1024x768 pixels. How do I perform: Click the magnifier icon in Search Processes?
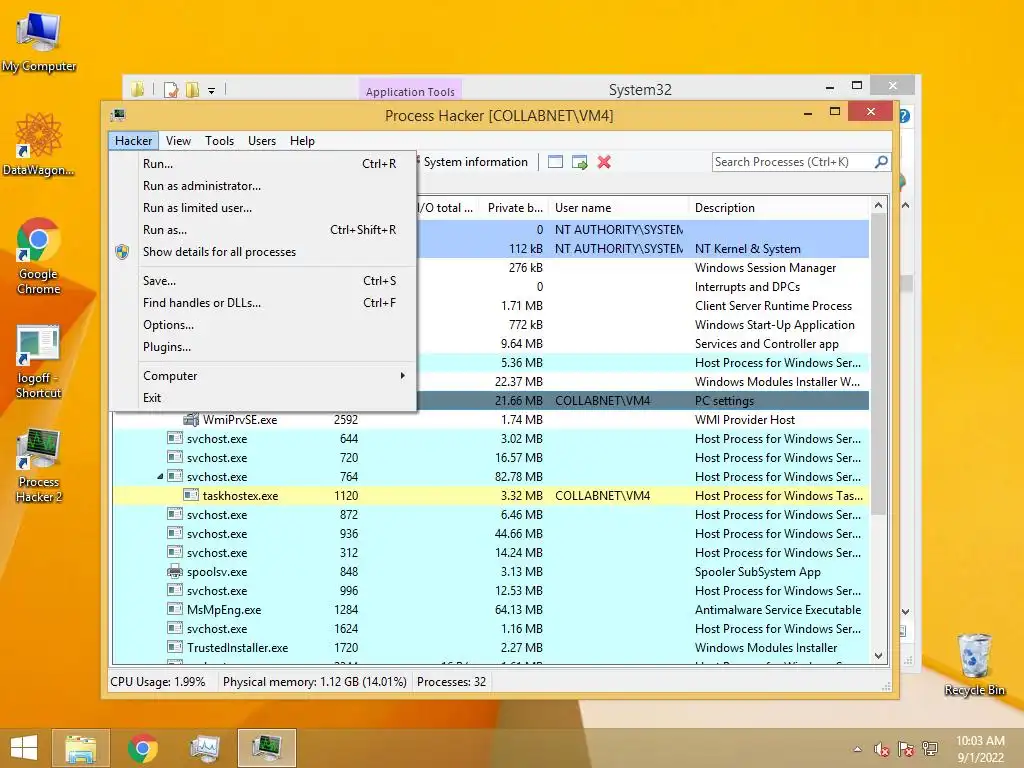coord(881,161)
